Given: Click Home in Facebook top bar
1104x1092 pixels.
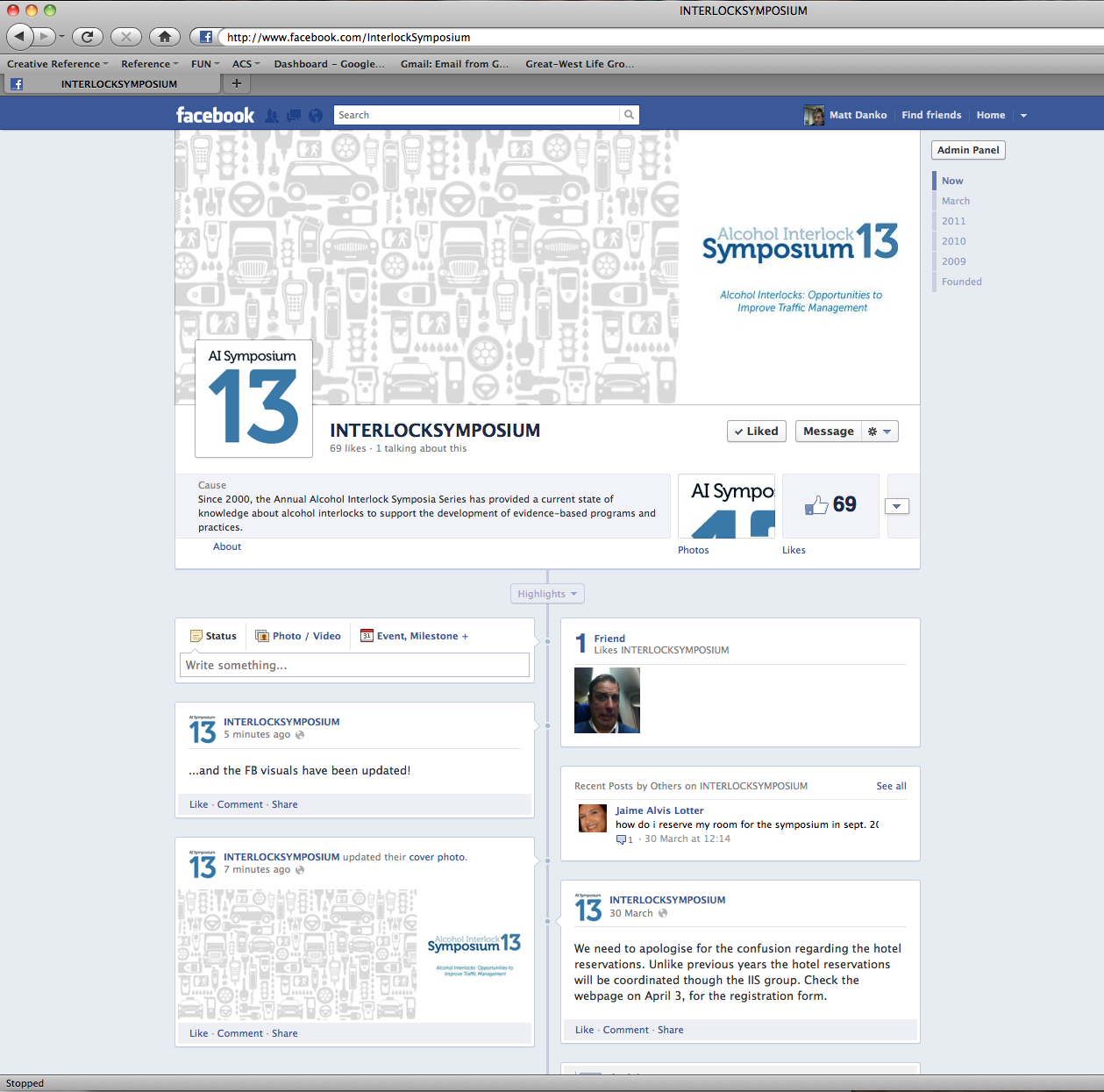Looking at the screenshot, I should point(991,115).
